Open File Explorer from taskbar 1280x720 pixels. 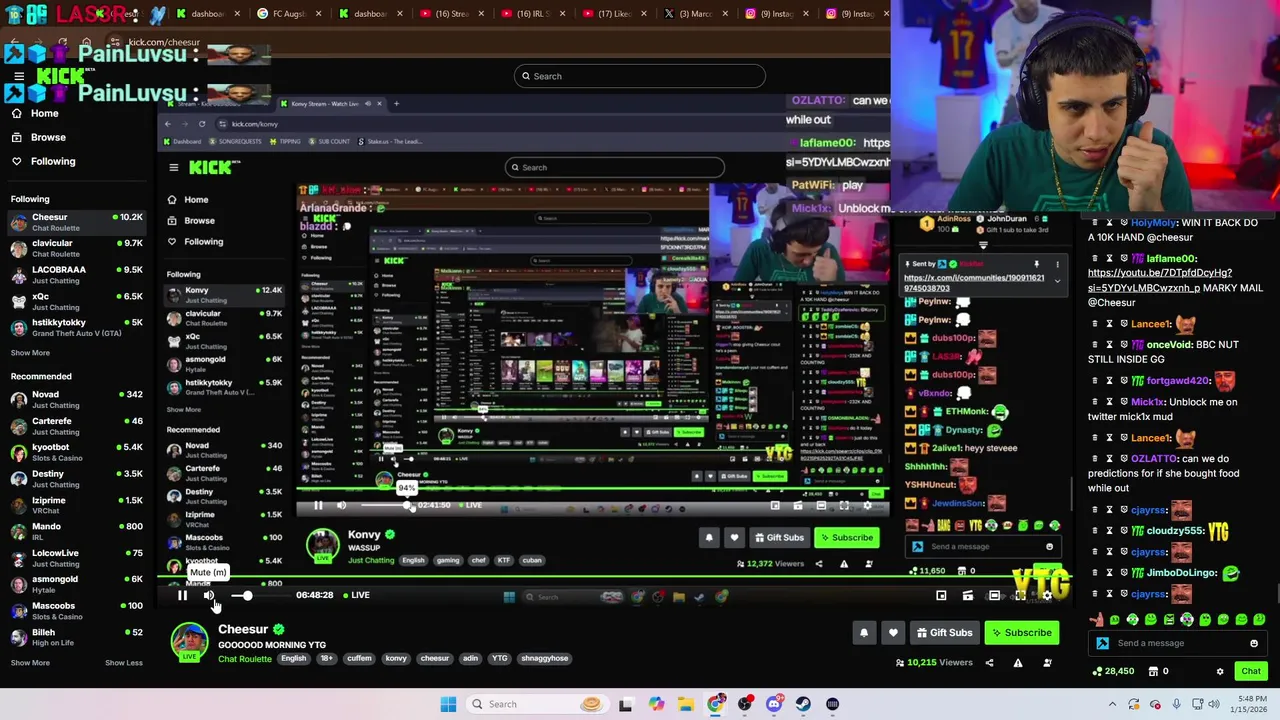coord(686,704)
